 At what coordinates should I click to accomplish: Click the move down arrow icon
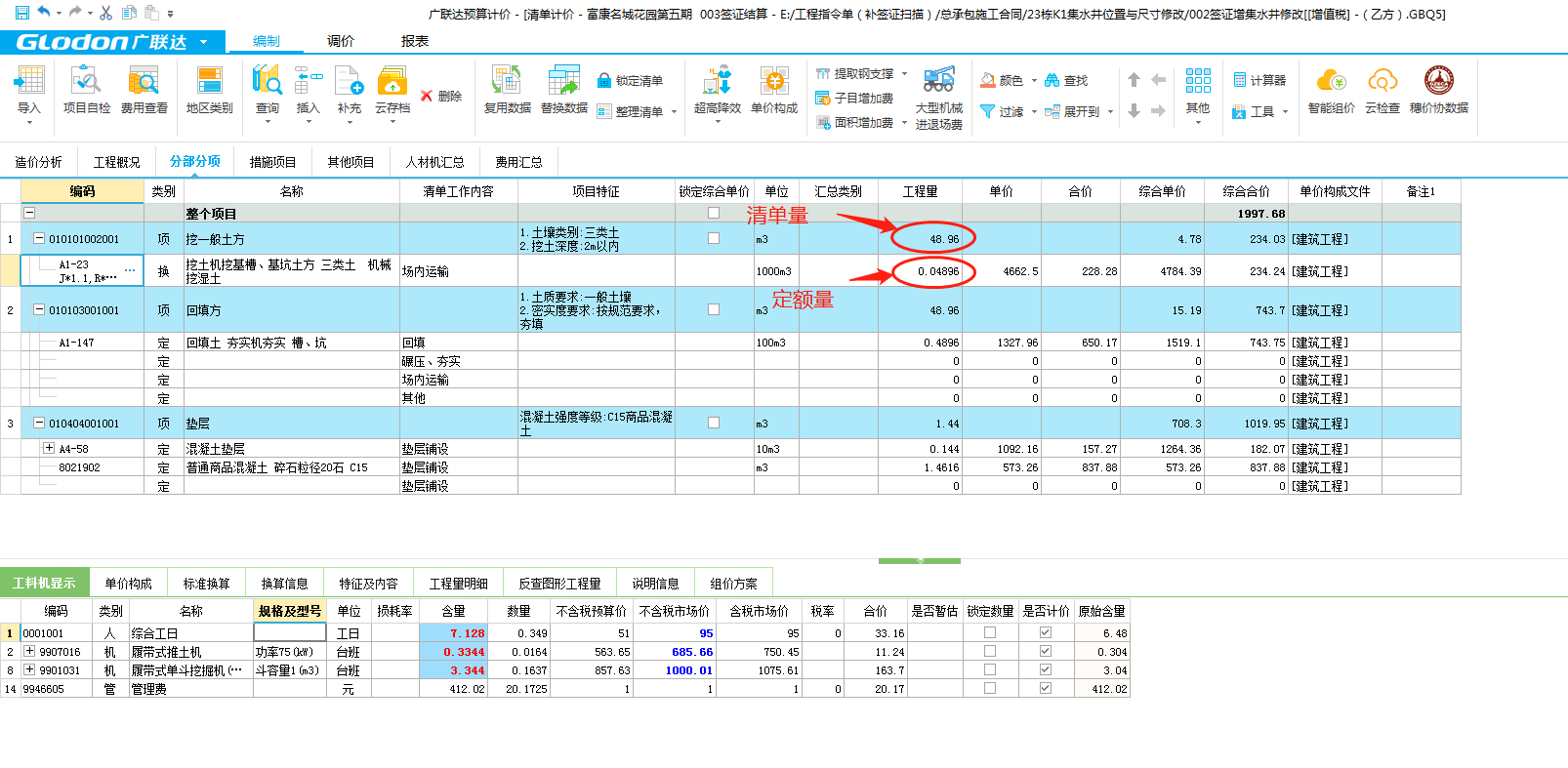tap(1134, 111)
